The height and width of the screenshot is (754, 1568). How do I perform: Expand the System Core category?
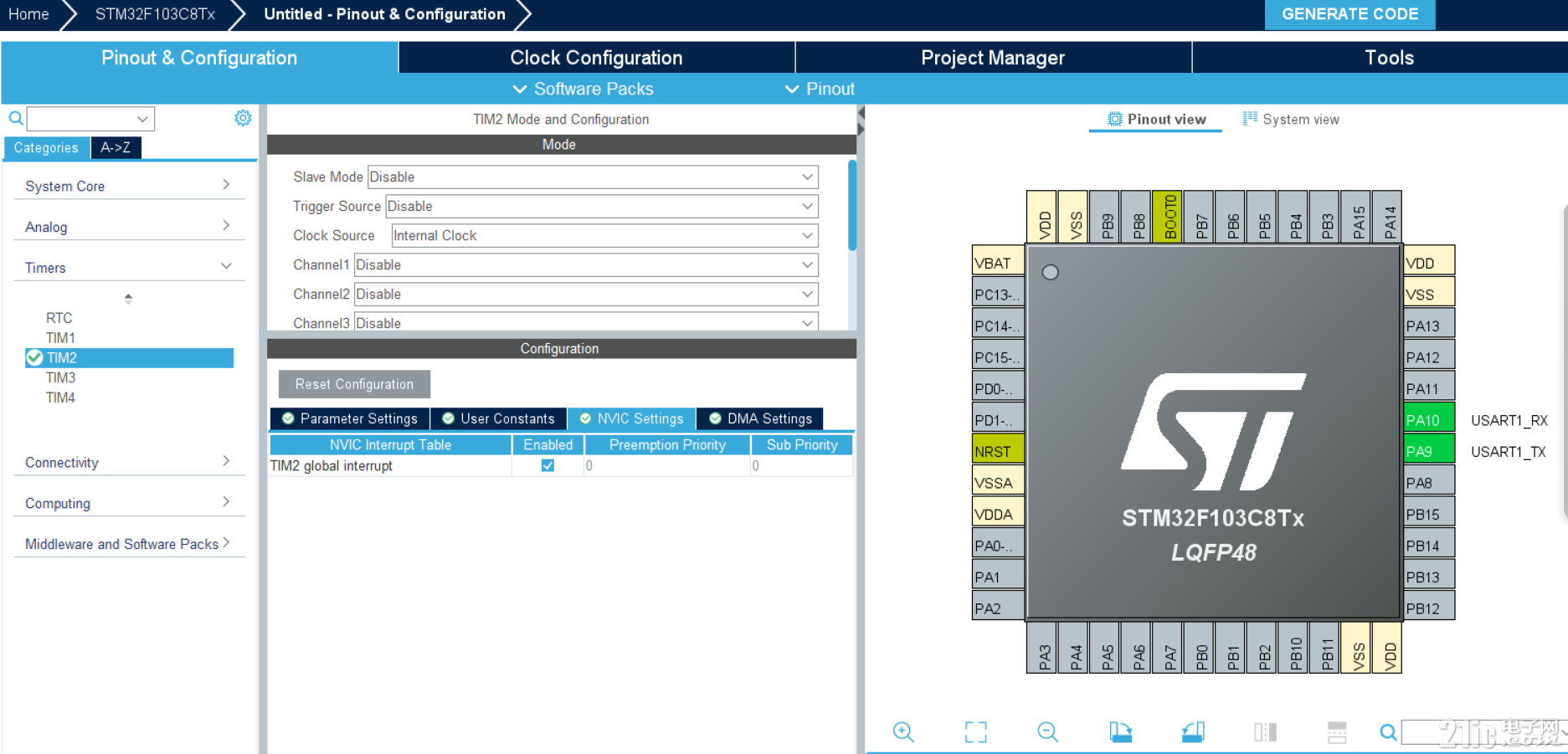coord(129,186)
